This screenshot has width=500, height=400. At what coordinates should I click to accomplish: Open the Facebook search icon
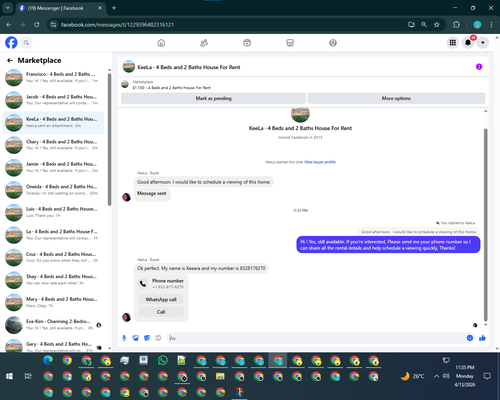pyautogui.click(x=26, y=43)
